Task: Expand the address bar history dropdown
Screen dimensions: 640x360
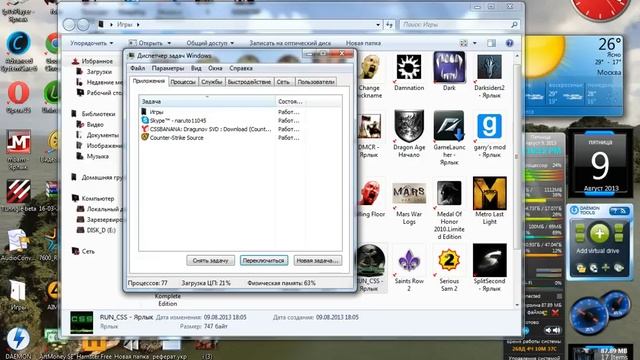Action: pyautogui.click(x=378, y=24)
